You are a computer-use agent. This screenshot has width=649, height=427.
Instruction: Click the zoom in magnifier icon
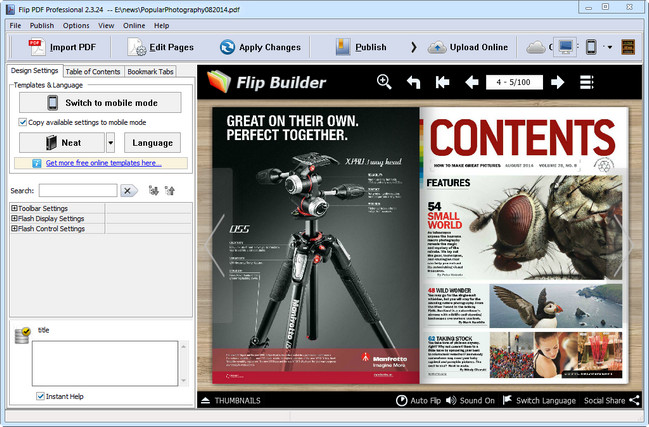tap(384, 82)
